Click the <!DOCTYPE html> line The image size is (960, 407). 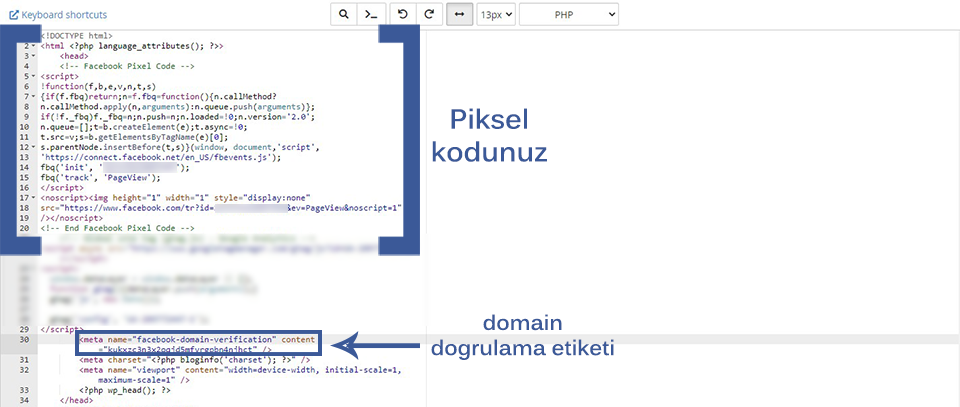pos(77,36)
